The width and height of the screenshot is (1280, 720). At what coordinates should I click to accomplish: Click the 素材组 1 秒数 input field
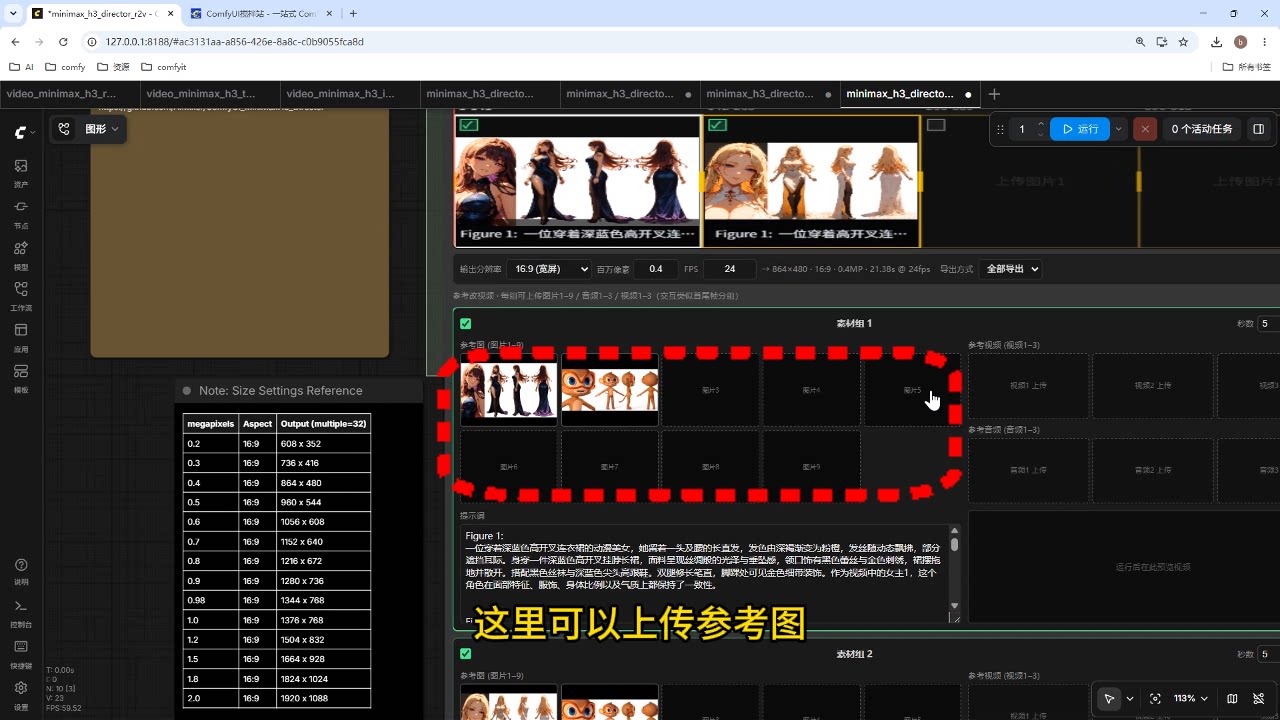1269,323
